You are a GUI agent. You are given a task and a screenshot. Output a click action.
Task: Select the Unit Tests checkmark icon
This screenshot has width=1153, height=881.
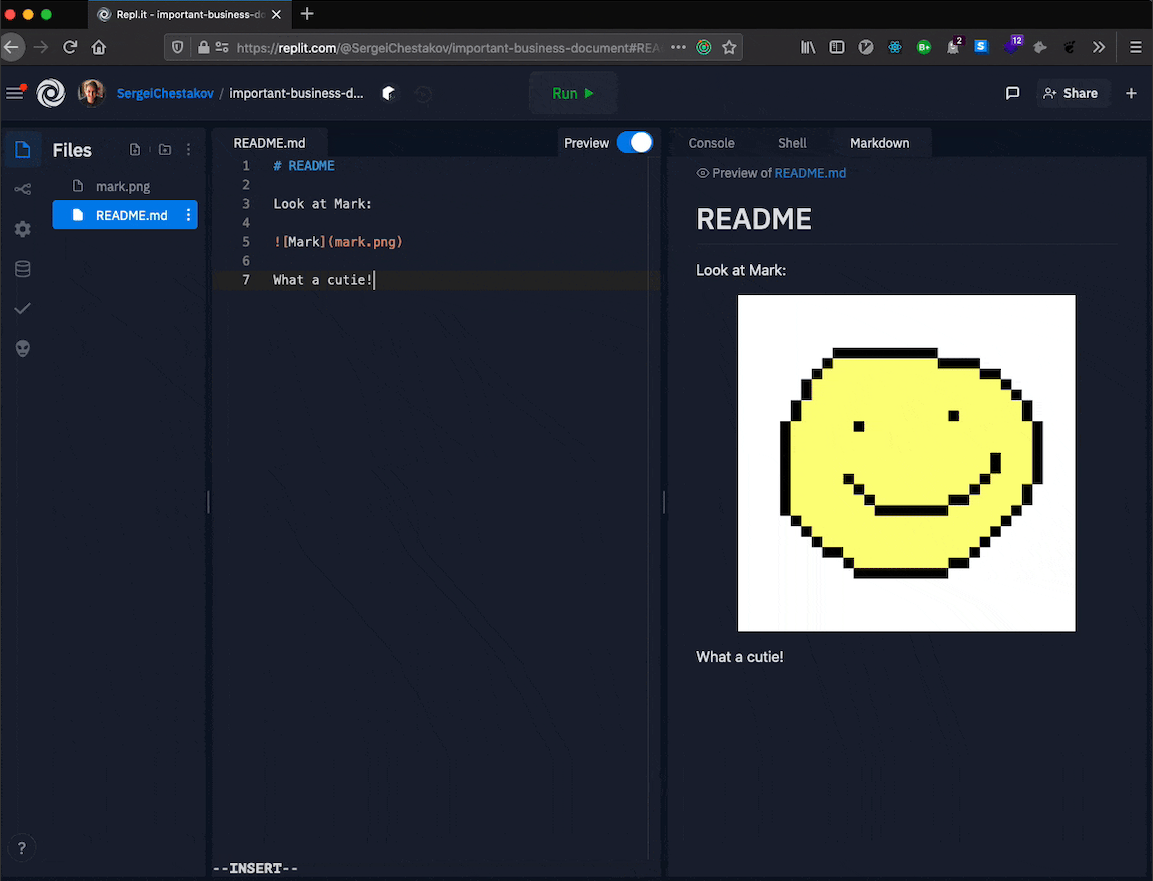click(22, 308)
